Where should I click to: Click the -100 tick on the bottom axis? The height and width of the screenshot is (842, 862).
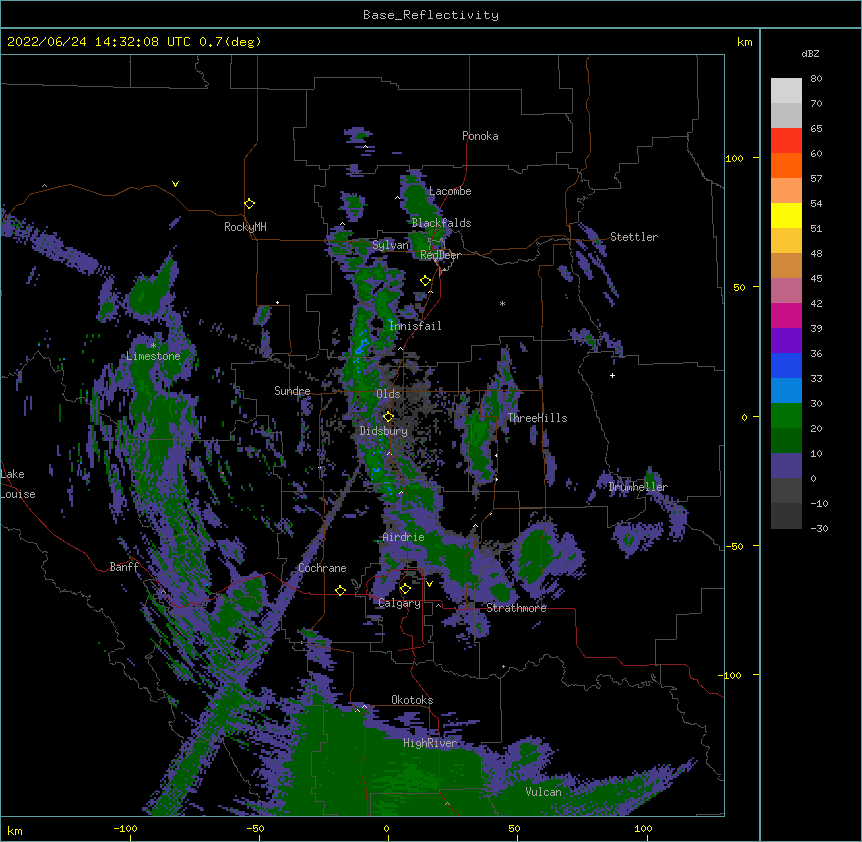click(125, 828)
